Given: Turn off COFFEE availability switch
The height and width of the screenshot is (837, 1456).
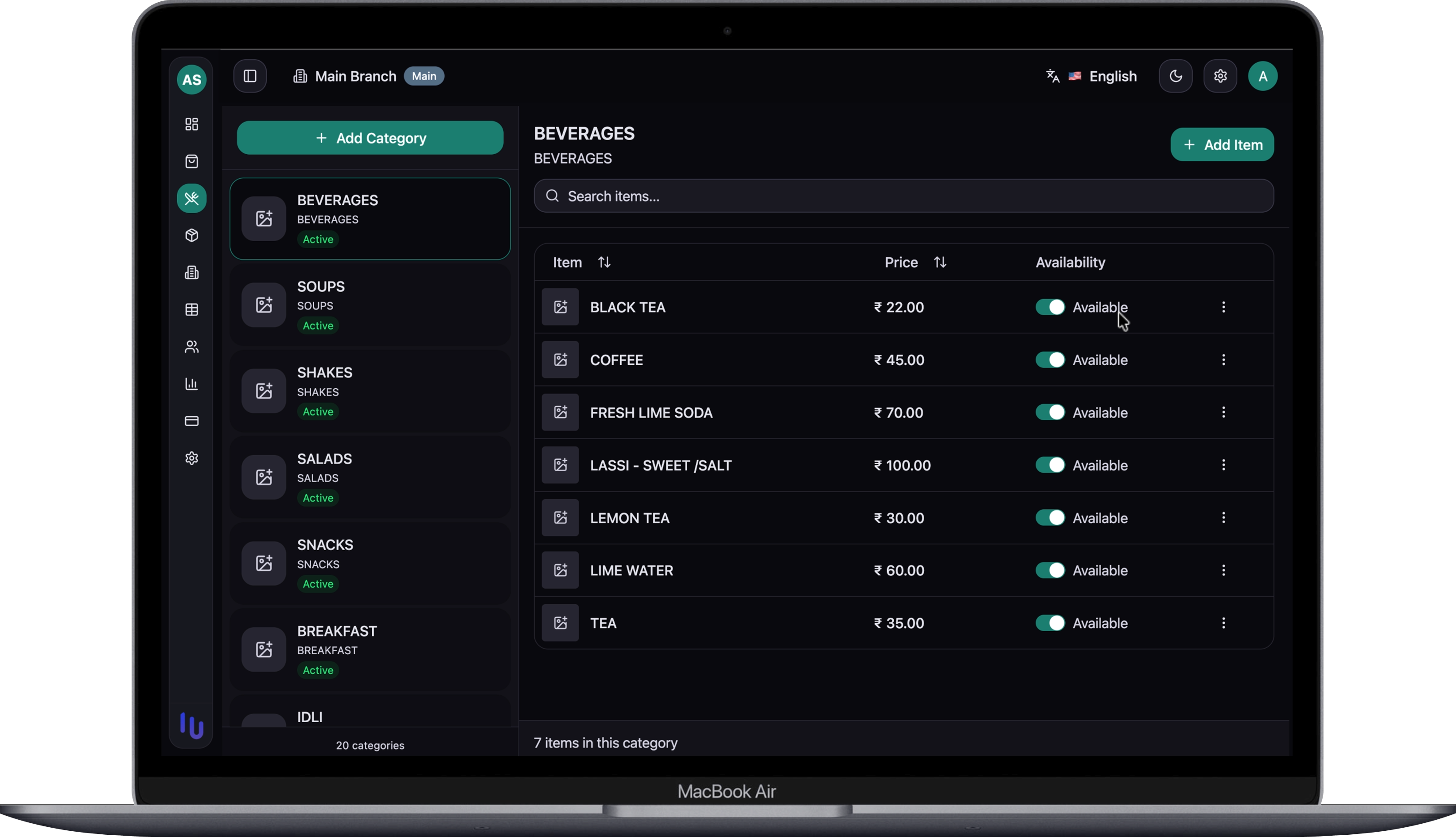Looking at the screenshot, I should pyautogui.click(x=1050, y=360).
